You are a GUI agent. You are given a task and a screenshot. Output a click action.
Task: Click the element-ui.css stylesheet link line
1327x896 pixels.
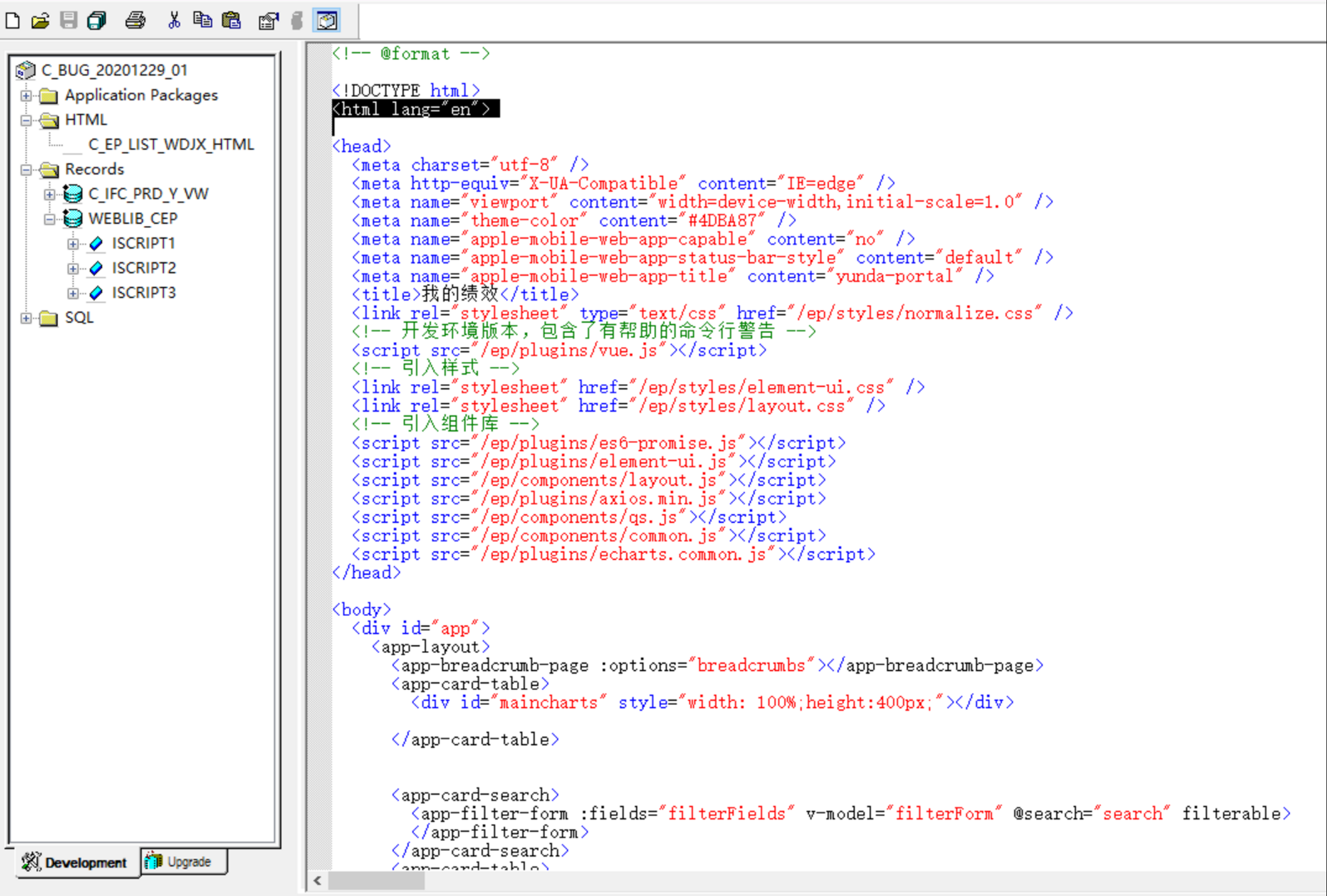click(638, 388)
